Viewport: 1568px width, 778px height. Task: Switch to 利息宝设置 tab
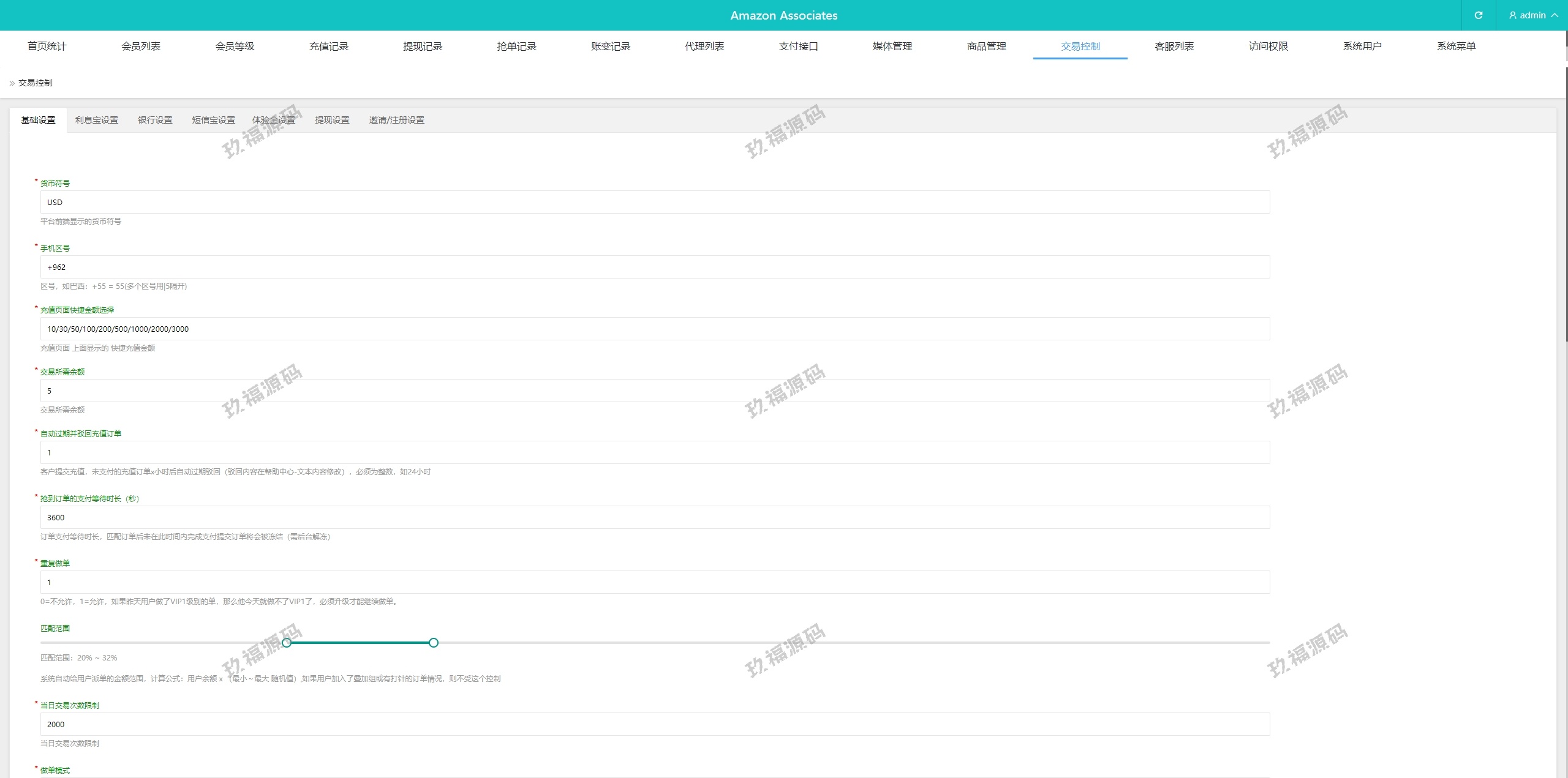97,120
